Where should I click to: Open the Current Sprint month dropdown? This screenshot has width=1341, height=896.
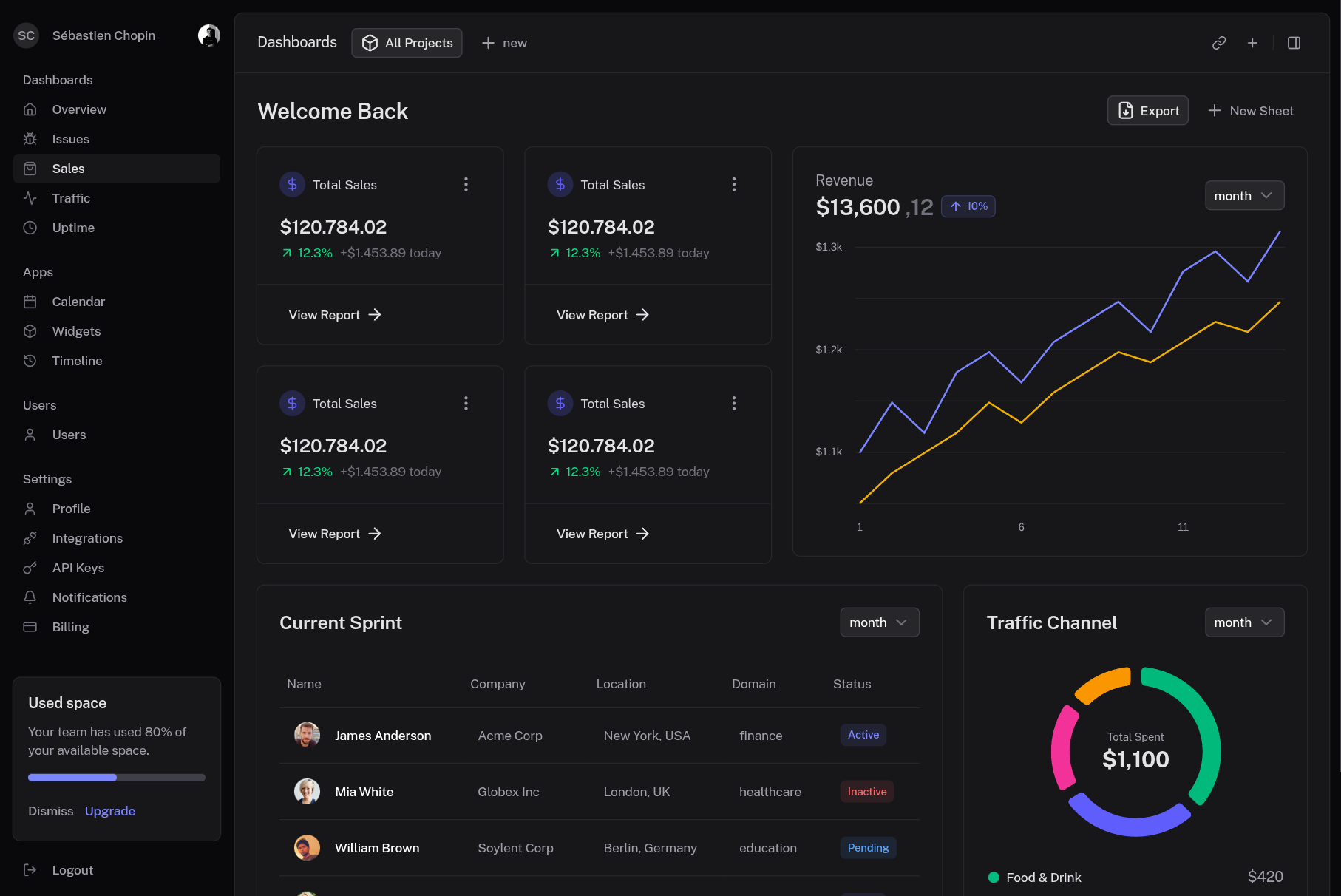coord(879,622)
